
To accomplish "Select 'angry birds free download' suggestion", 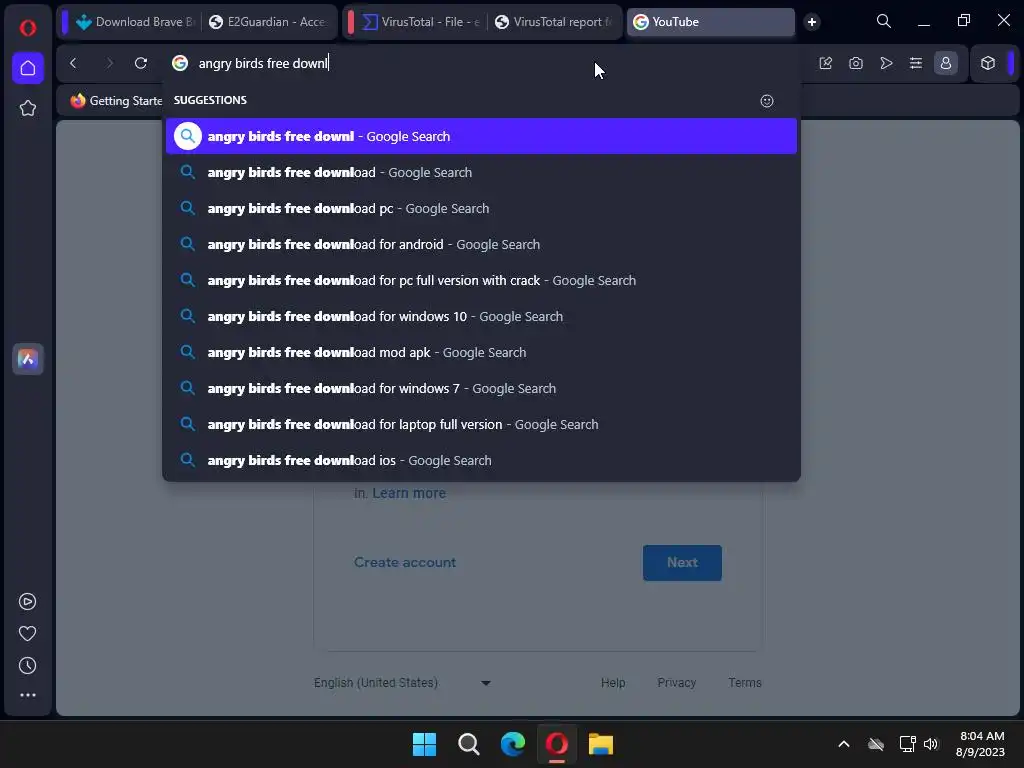I will click(x=481, y=172).
